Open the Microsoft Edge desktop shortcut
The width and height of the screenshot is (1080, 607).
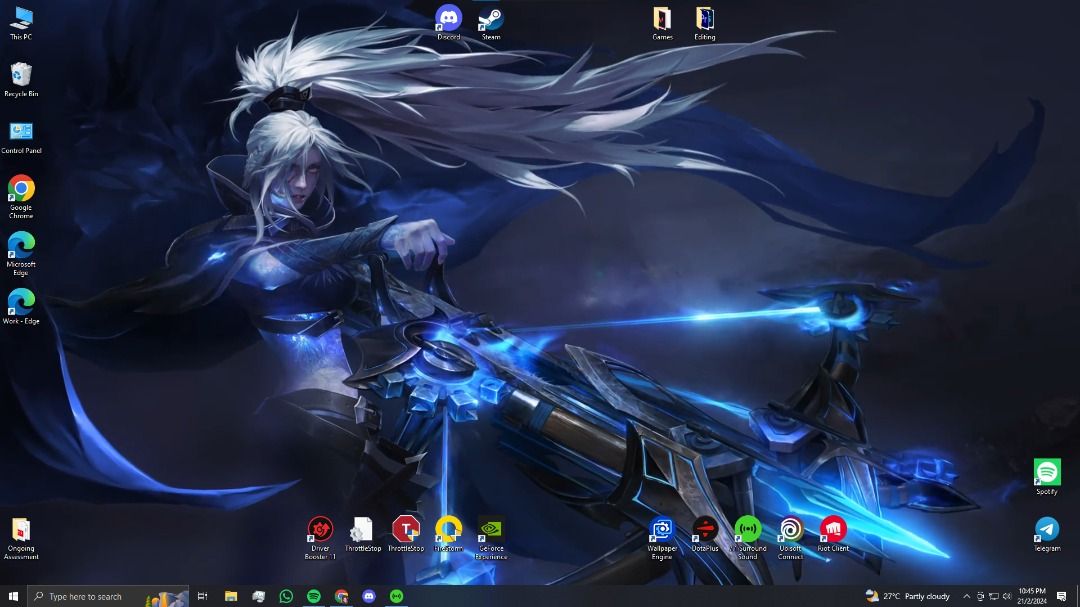[x=21, y=254]
